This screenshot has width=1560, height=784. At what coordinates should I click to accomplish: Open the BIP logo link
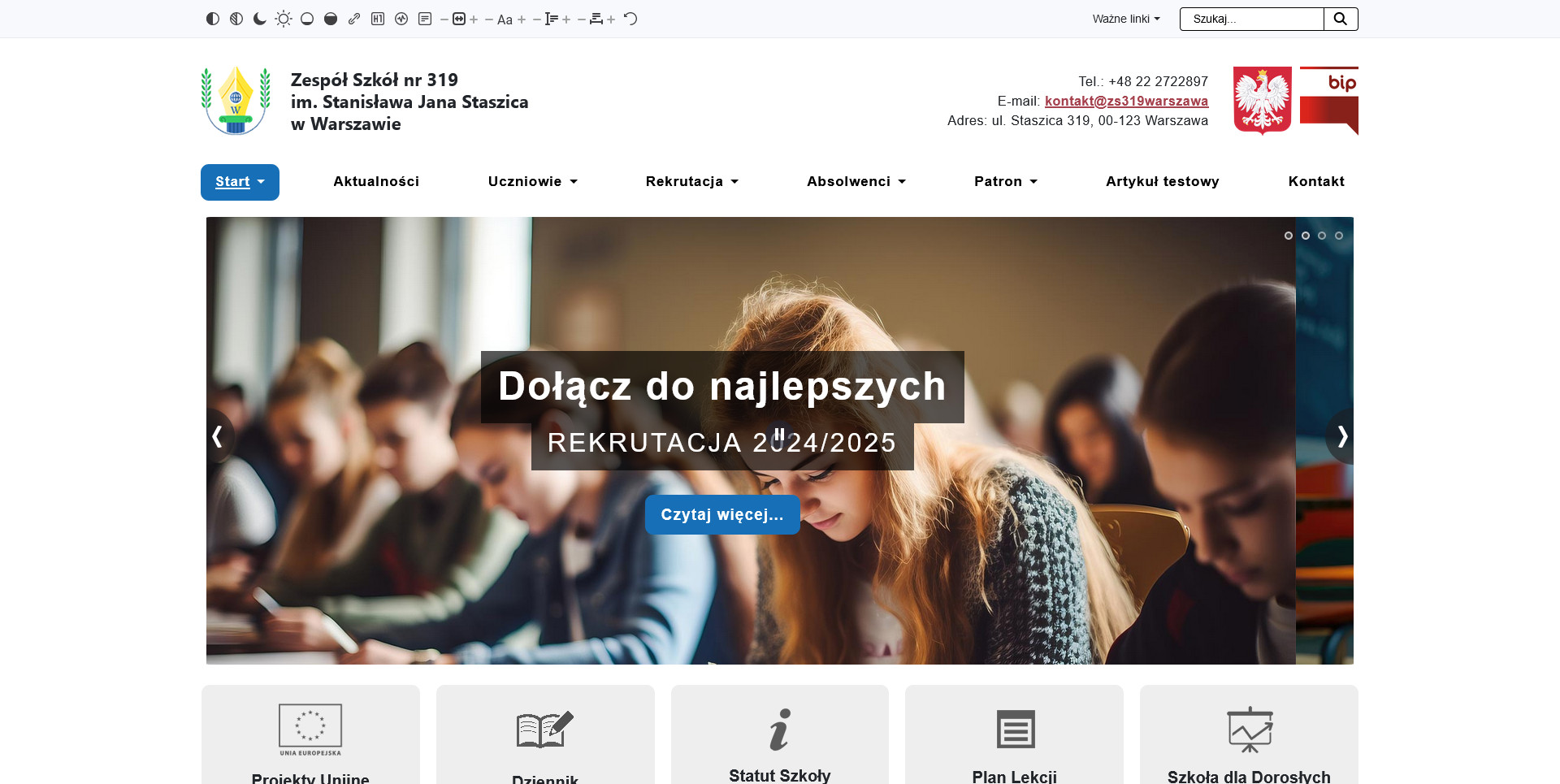tap(1328, 101)
